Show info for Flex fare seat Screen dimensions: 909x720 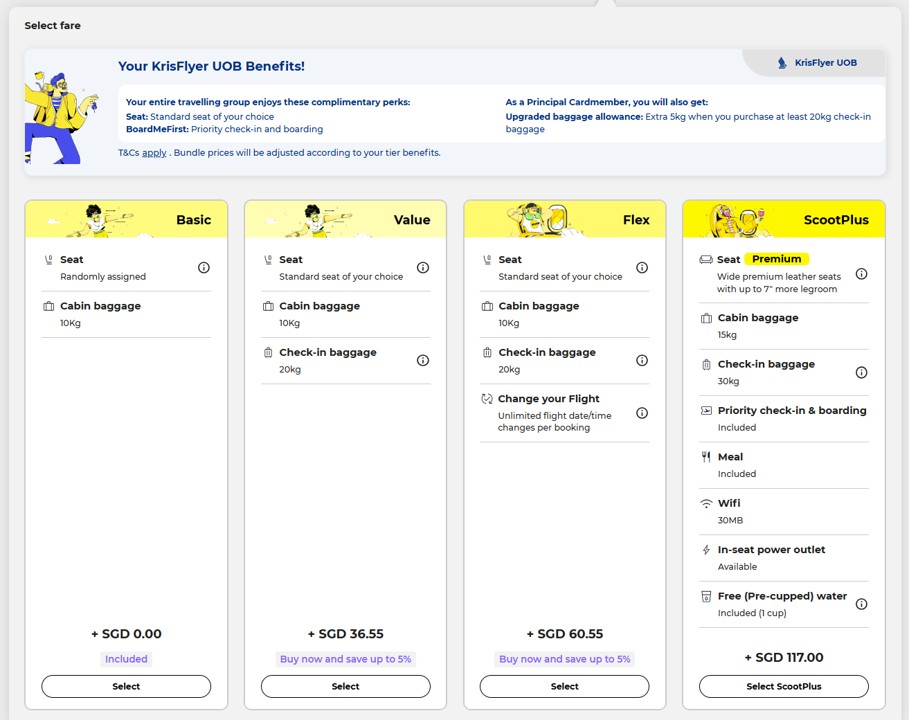642,268
